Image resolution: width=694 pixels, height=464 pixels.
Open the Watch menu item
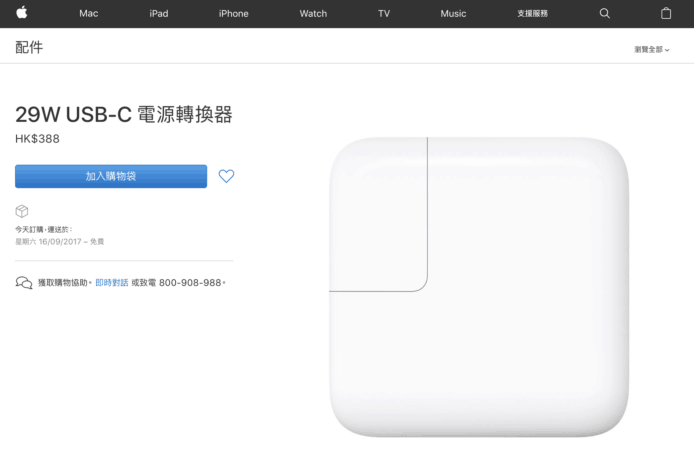(x=313, y=13)
